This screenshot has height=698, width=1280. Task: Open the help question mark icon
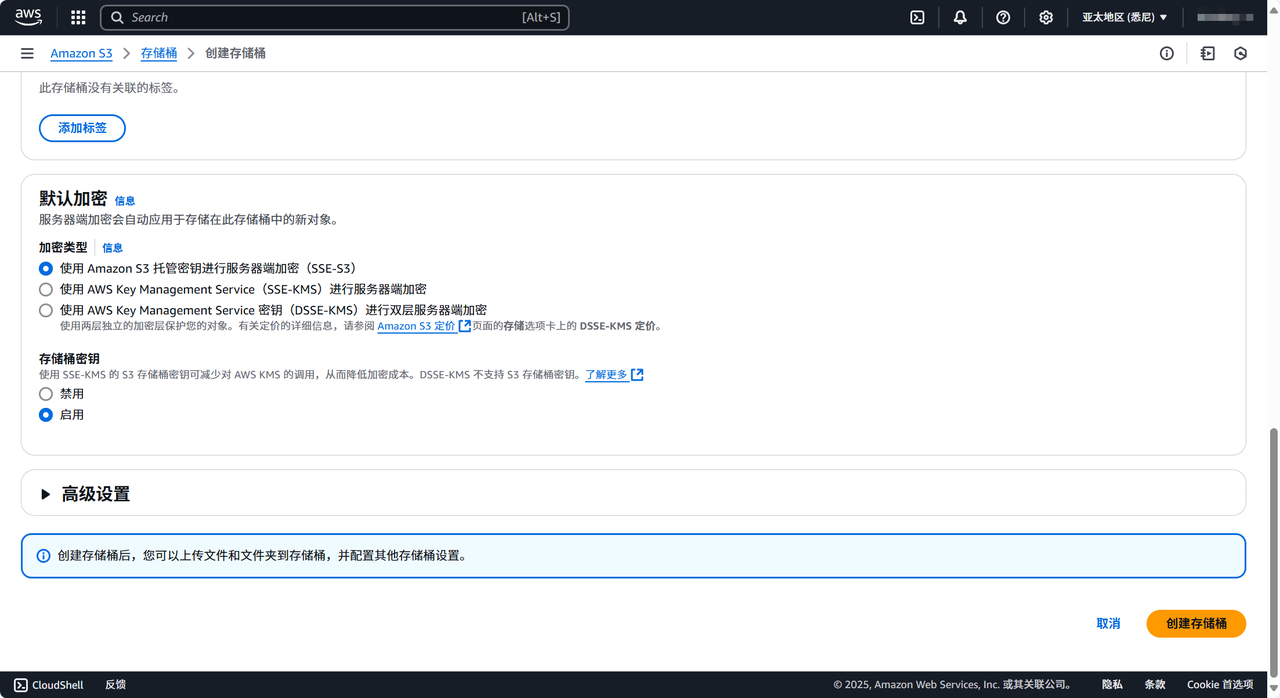(1003, 17)
